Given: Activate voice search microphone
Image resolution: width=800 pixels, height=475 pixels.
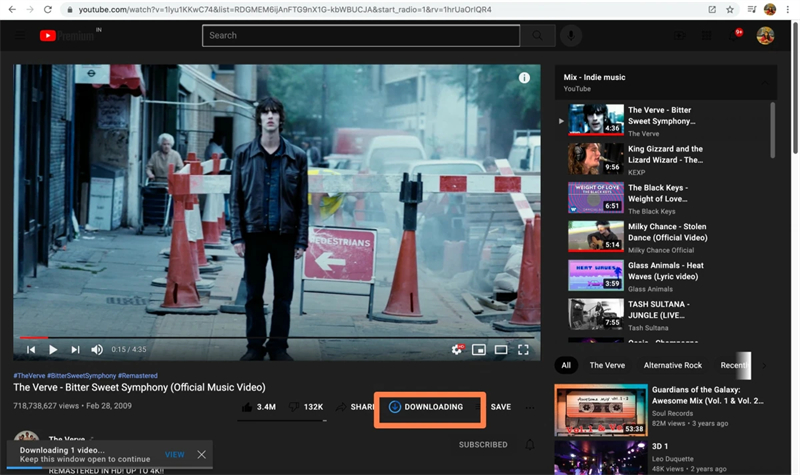Looking at the screenshot, I should pos(571,35).
